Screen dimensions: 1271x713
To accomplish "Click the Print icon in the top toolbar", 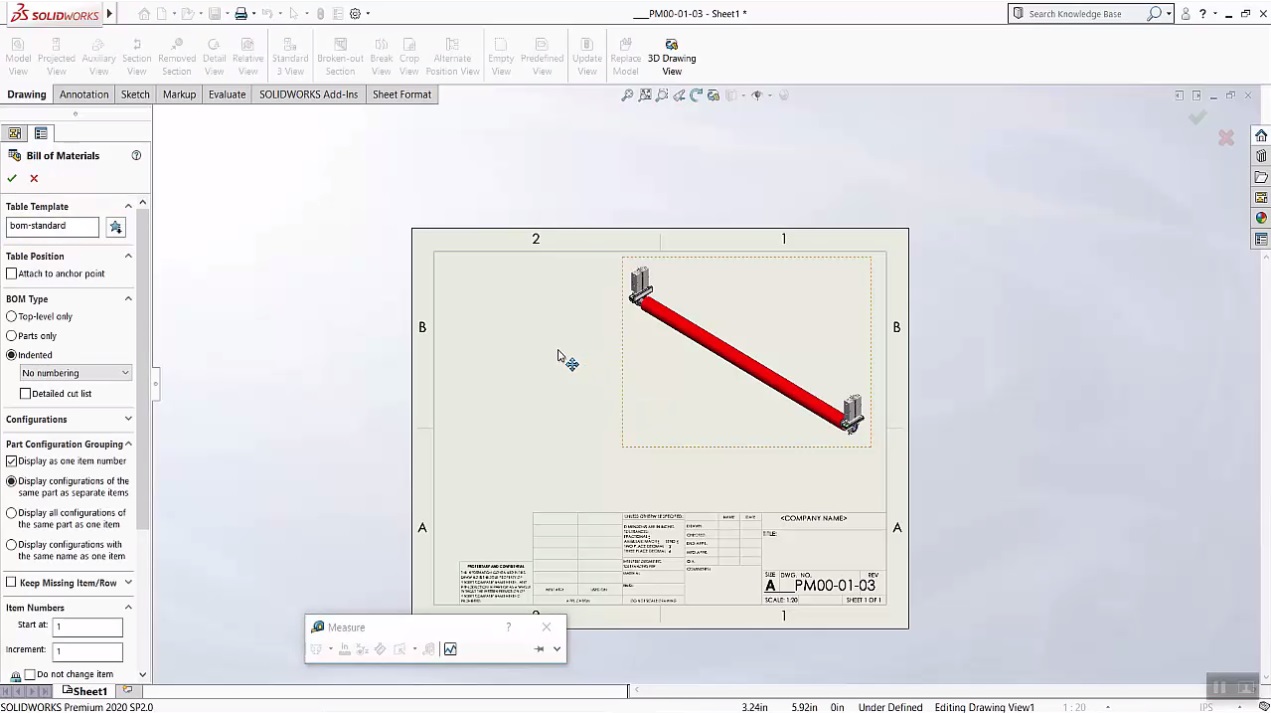I will 241,14.
